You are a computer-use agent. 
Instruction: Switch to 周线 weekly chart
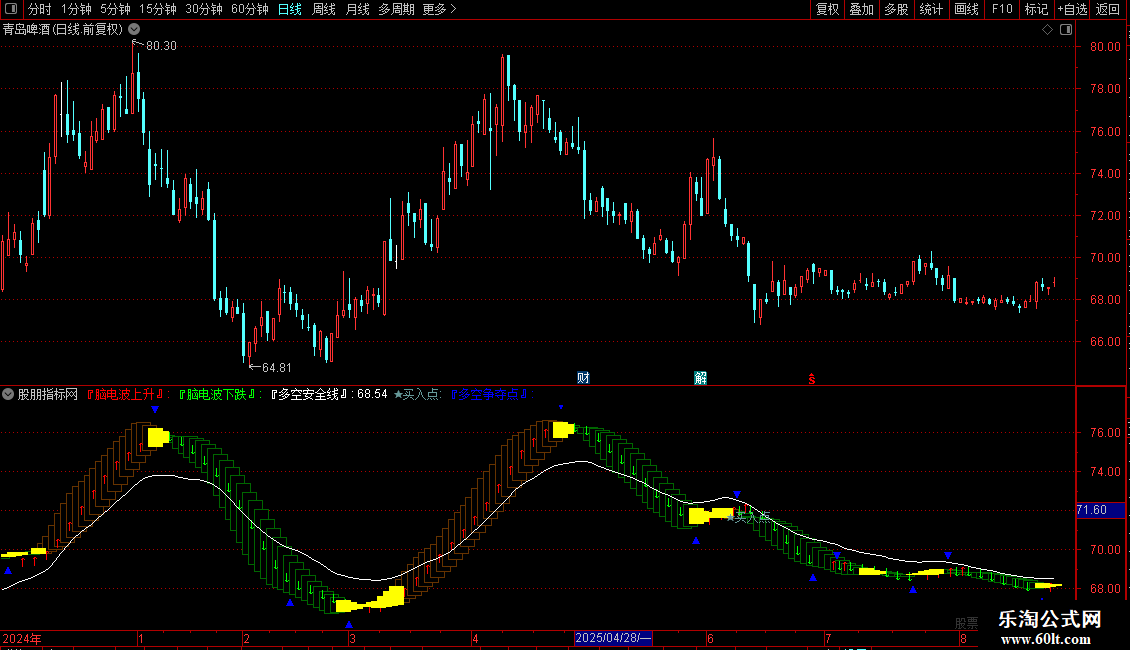324,9
